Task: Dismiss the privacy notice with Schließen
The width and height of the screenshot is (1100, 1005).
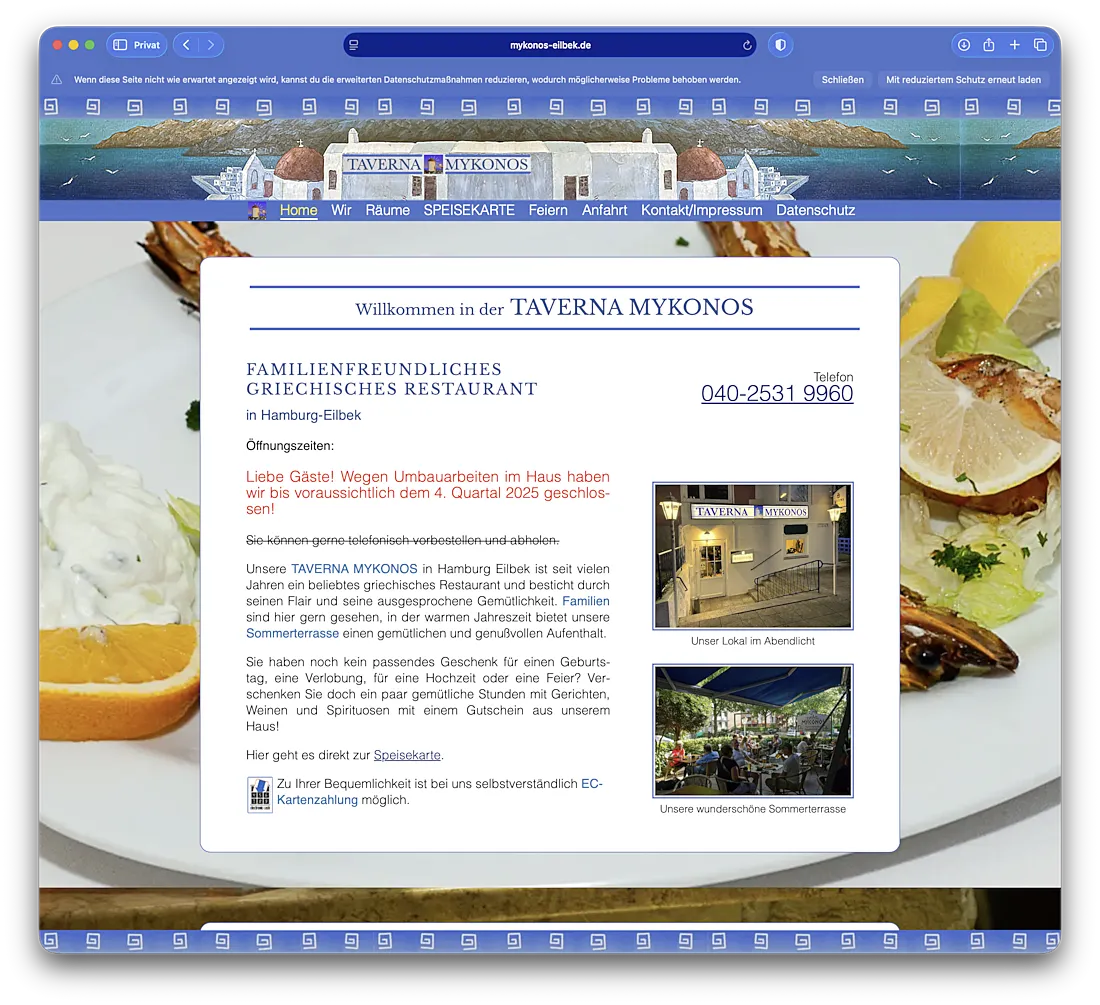Action: pos(843,79)
